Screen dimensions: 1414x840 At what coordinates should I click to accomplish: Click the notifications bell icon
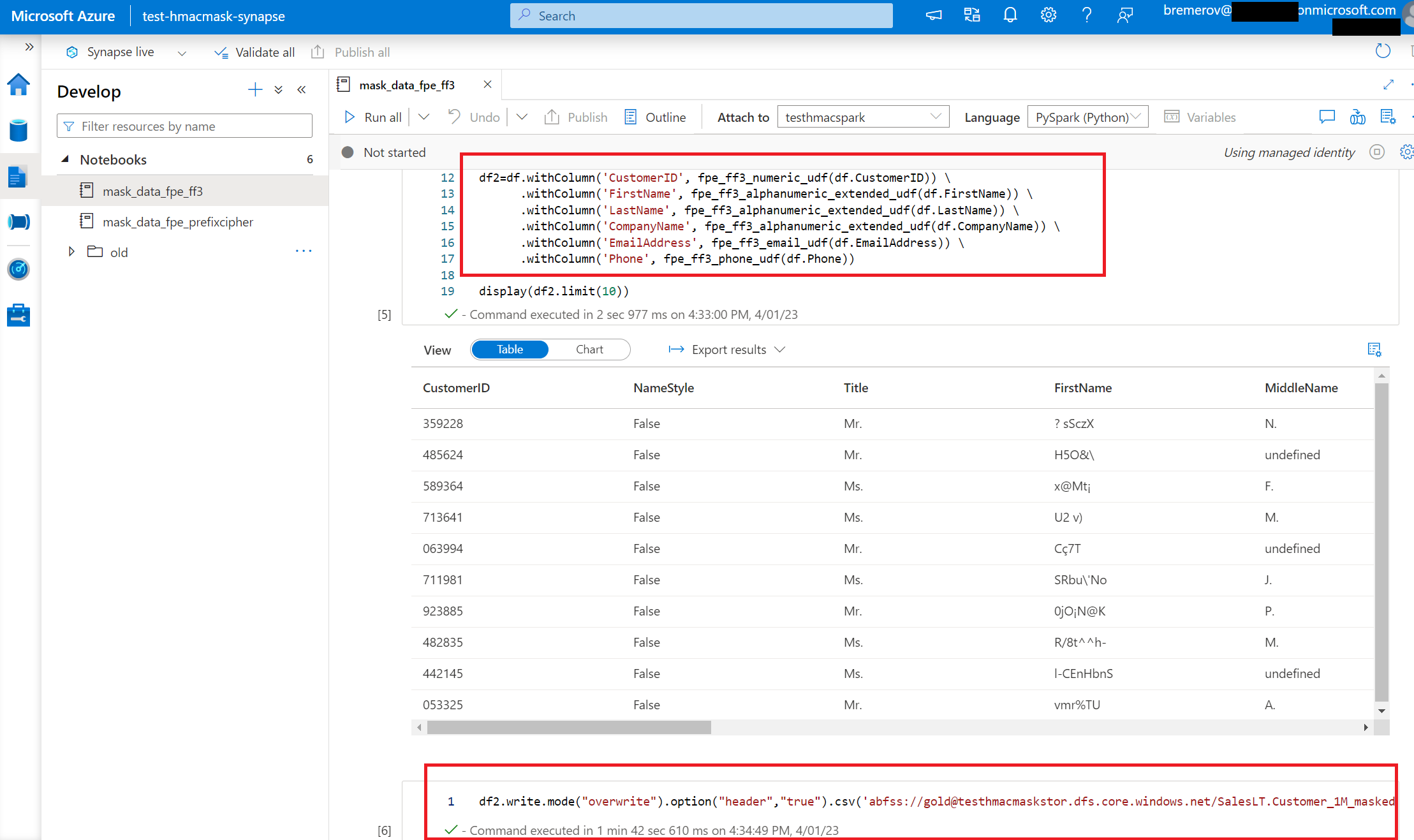pyautogui.click(x=1010, y=15)
